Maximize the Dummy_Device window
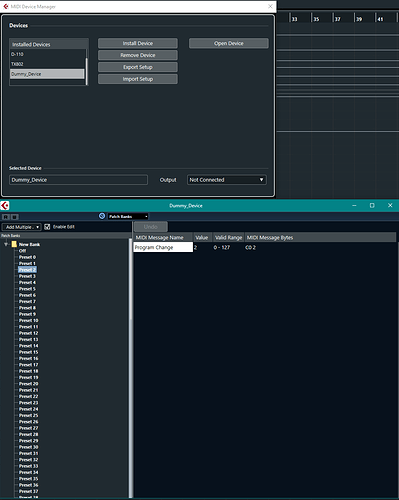This screenshot has height=500, width=399. 372,205
